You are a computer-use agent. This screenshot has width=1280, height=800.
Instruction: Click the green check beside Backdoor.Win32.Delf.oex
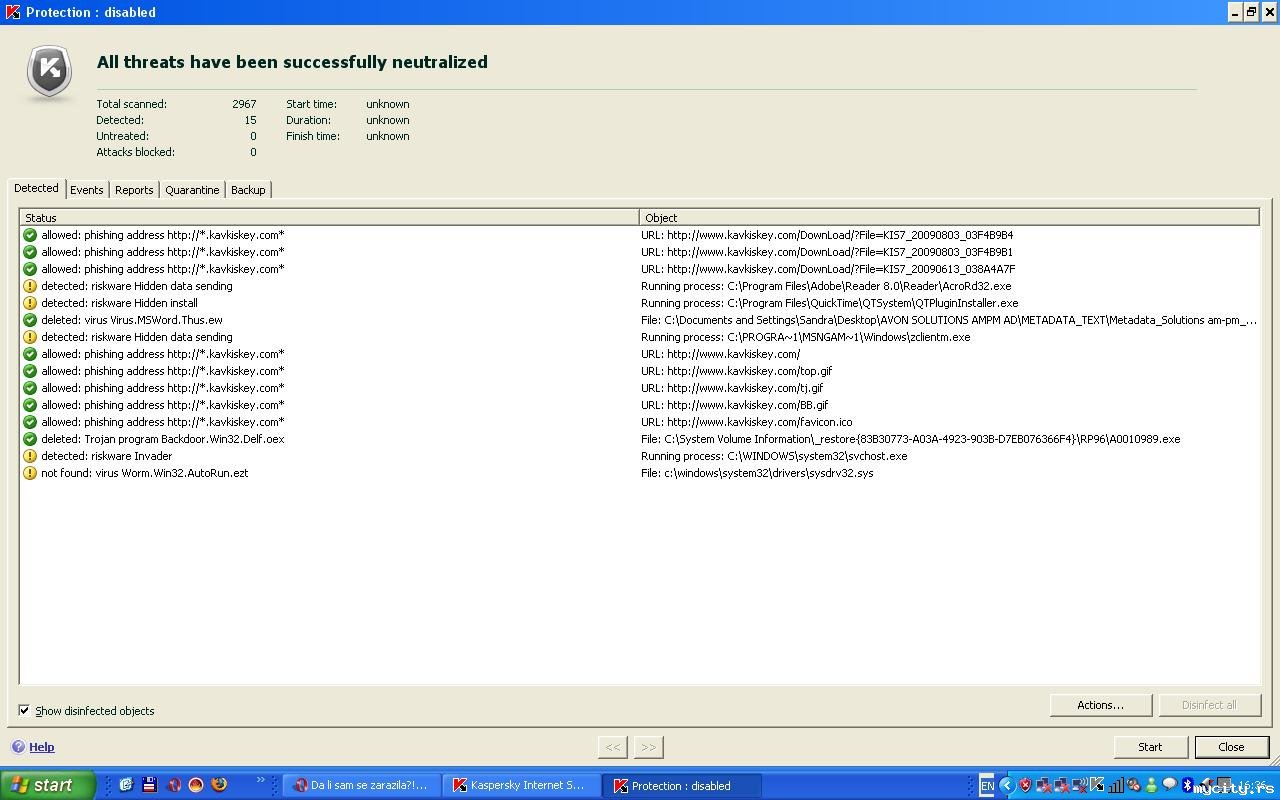(30, 439)
